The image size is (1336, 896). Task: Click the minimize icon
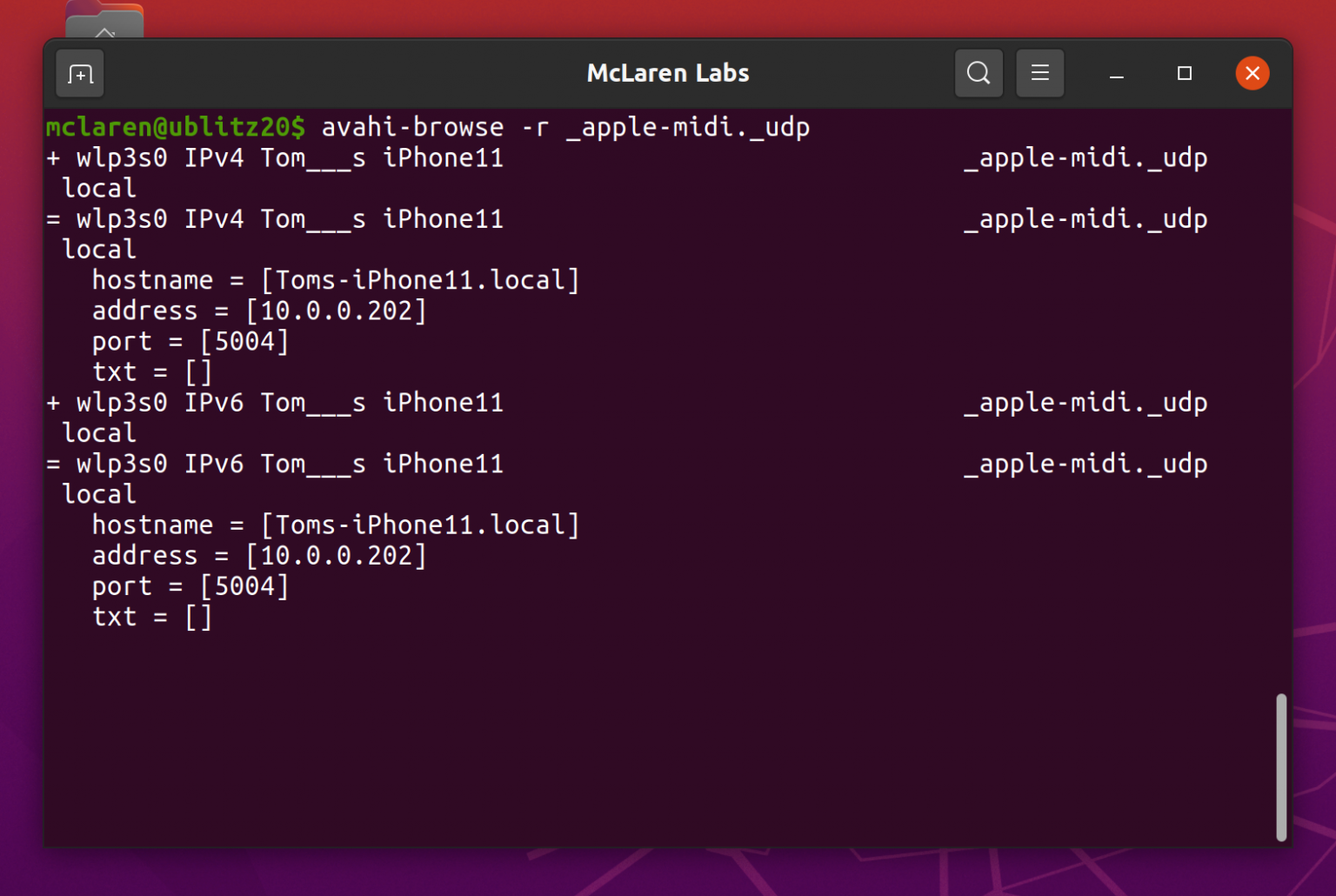click(1116, 73)
